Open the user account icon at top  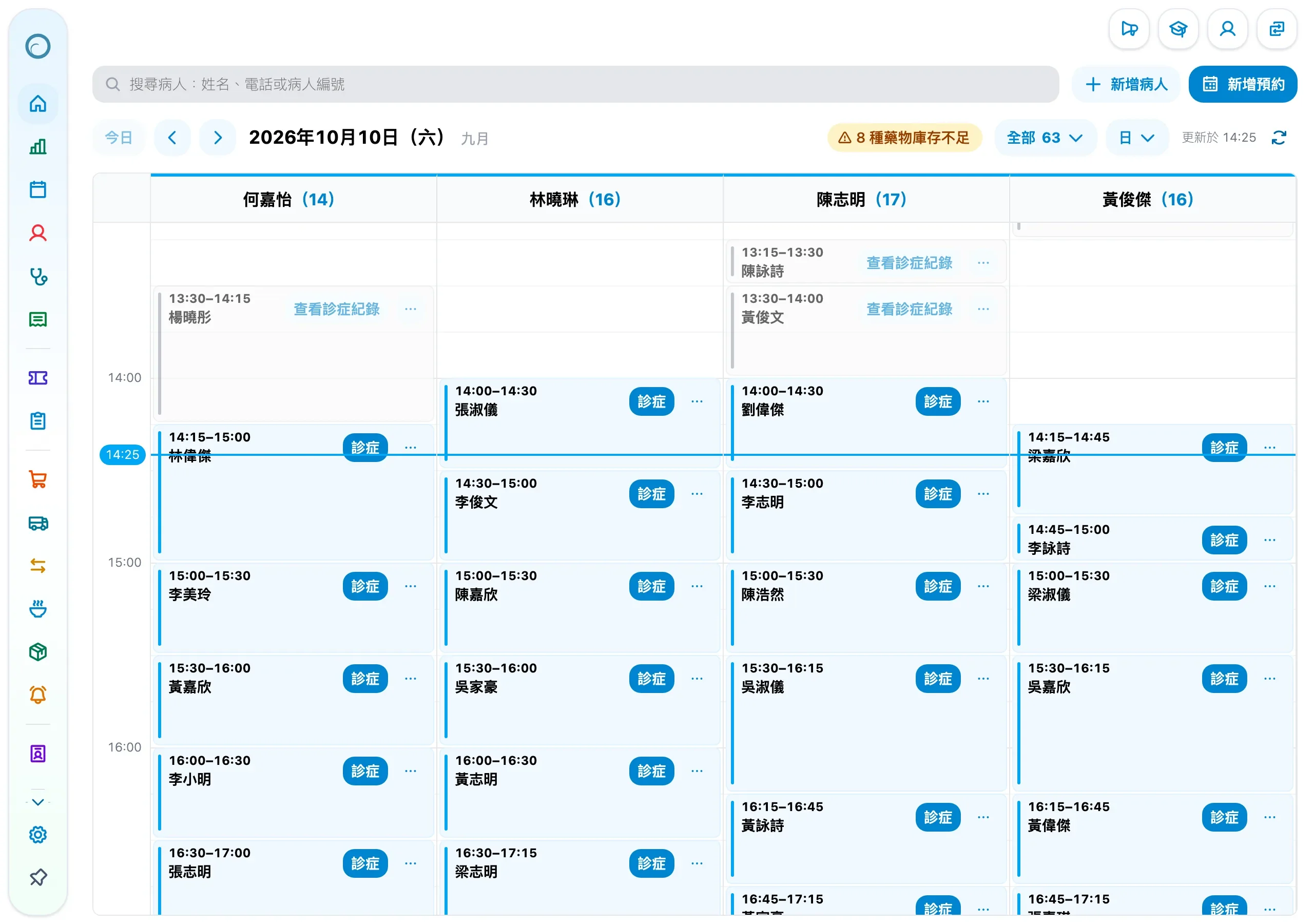pos(1227,29)
